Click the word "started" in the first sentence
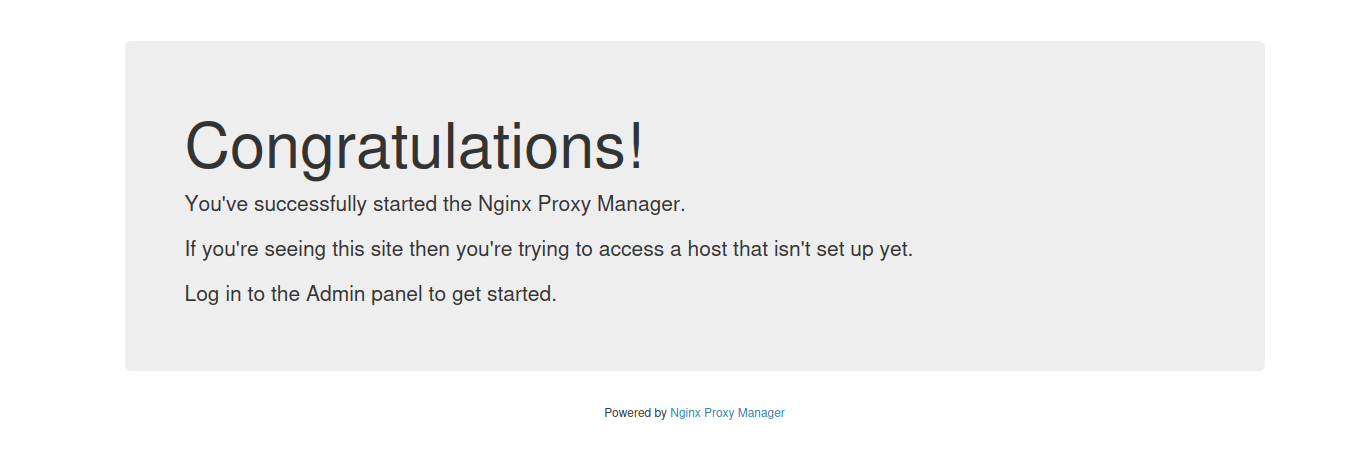1354x453 pixels. [x=404, y=204]
